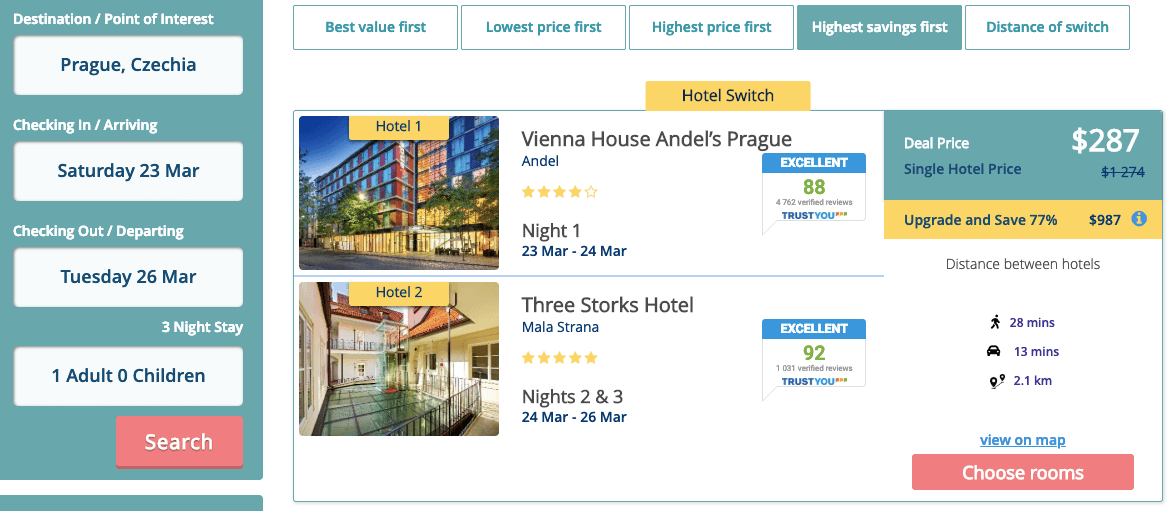Click the car driving time icon
Screen dimensions: 1175x511
994,351
